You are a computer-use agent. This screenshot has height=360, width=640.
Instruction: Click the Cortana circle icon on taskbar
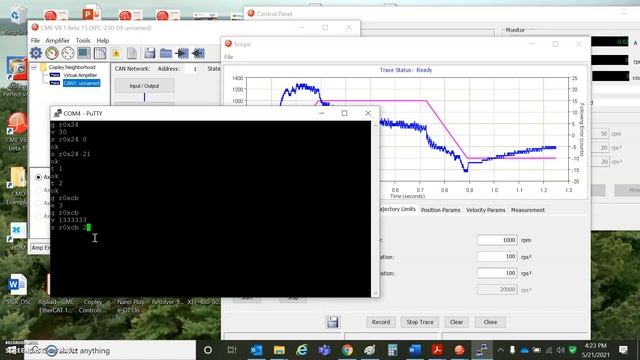[208, 350]
